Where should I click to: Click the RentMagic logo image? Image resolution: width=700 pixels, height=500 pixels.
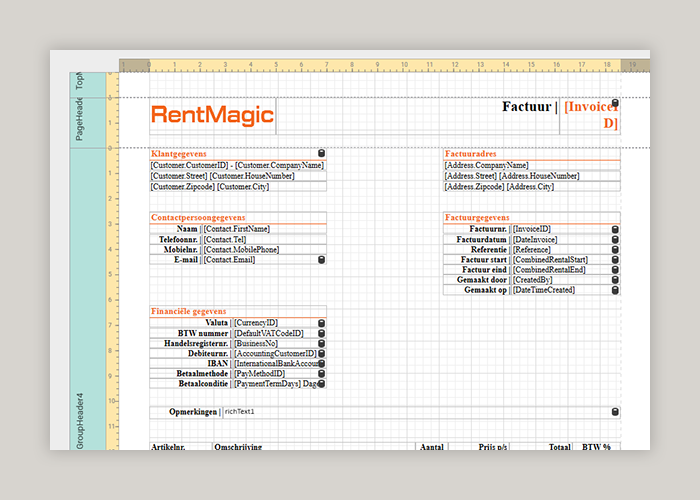click(212, 116)
